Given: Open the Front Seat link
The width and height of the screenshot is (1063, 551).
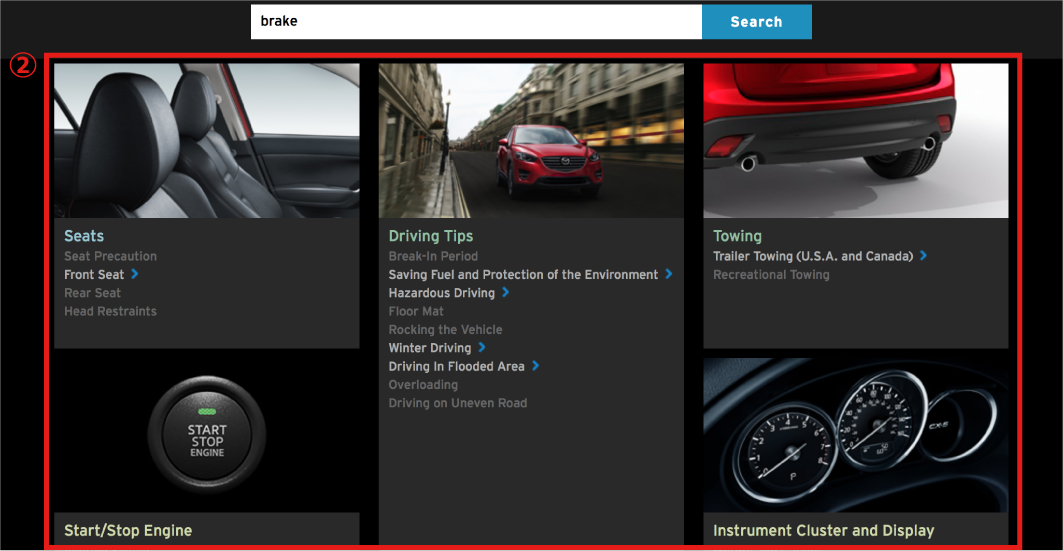Looking at the screenshot, I should [94, 275].
